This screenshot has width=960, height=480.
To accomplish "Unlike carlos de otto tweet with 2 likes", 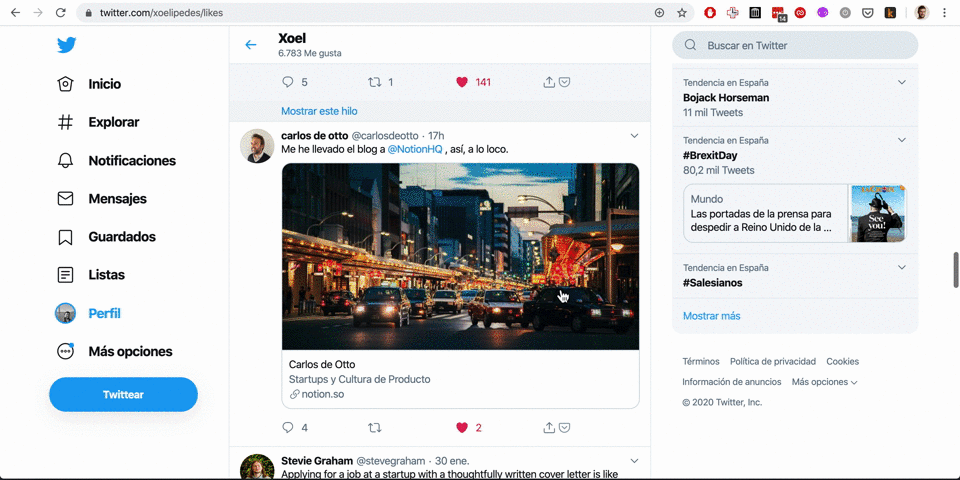I will pyautogui.click(x=462, y=427).
